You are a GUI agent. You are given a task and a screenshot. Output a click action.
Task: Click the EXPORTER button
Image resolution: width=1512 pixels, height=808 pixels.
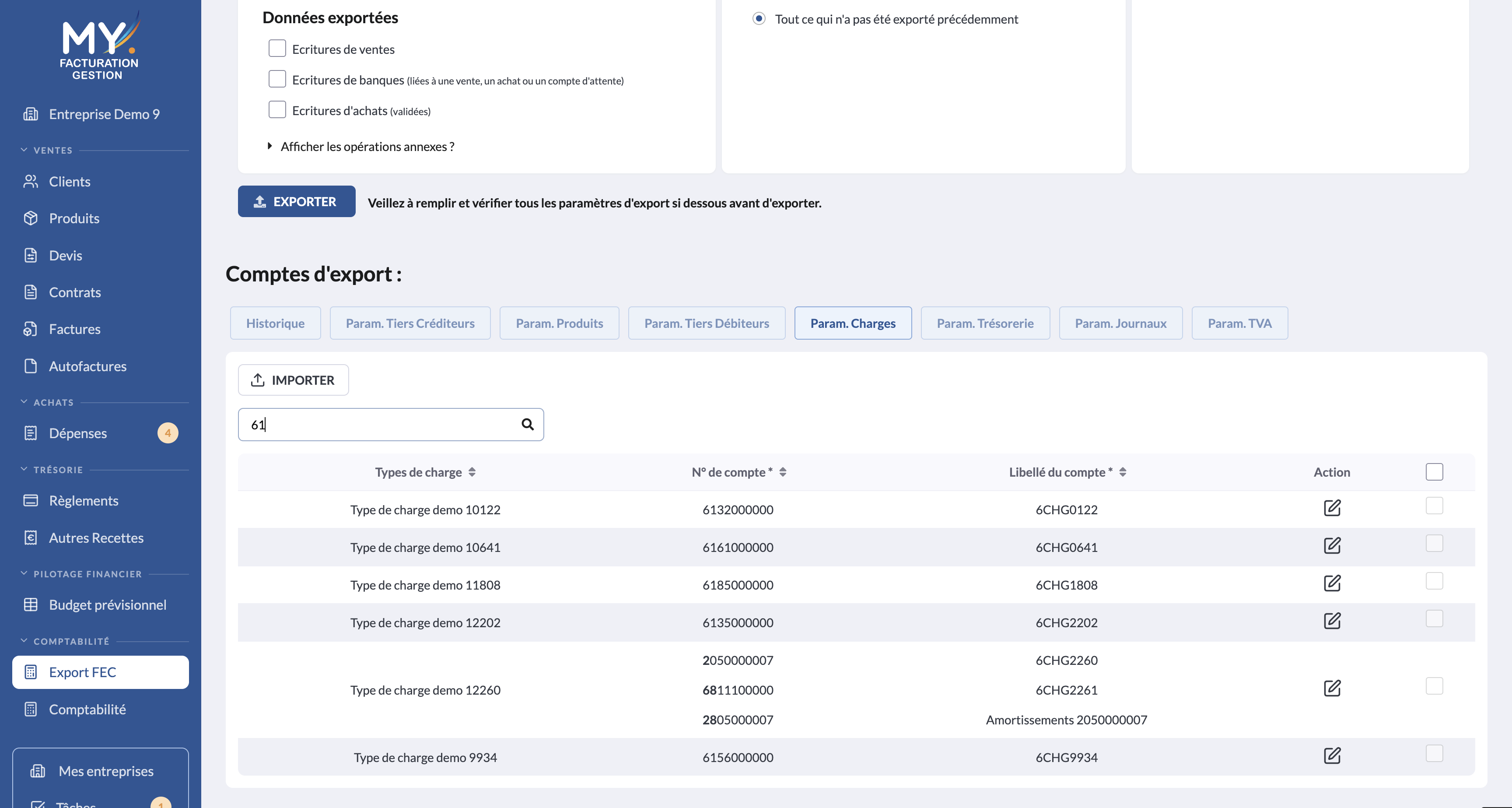(297, 201)
